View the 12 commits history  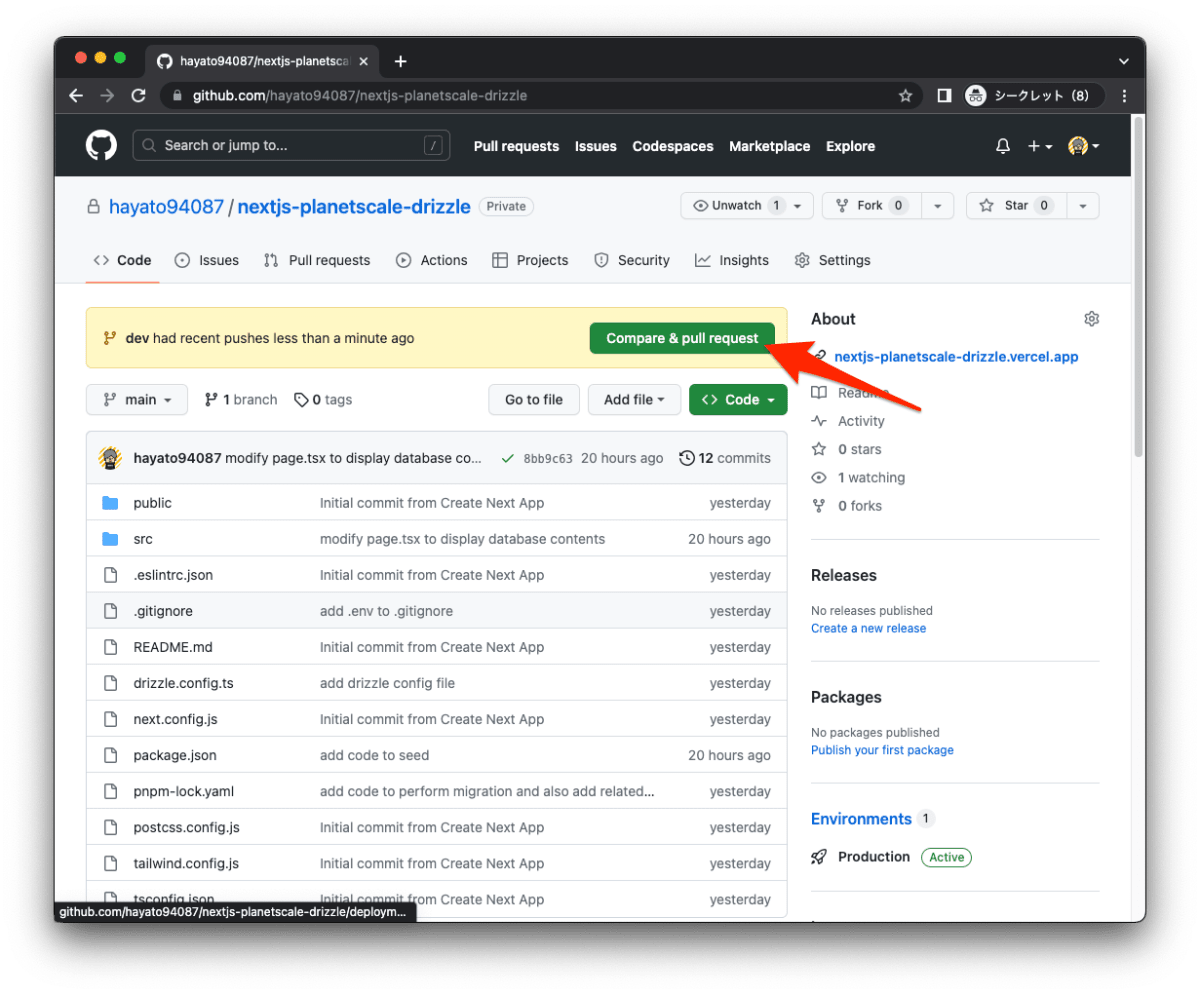coord(725,458)
